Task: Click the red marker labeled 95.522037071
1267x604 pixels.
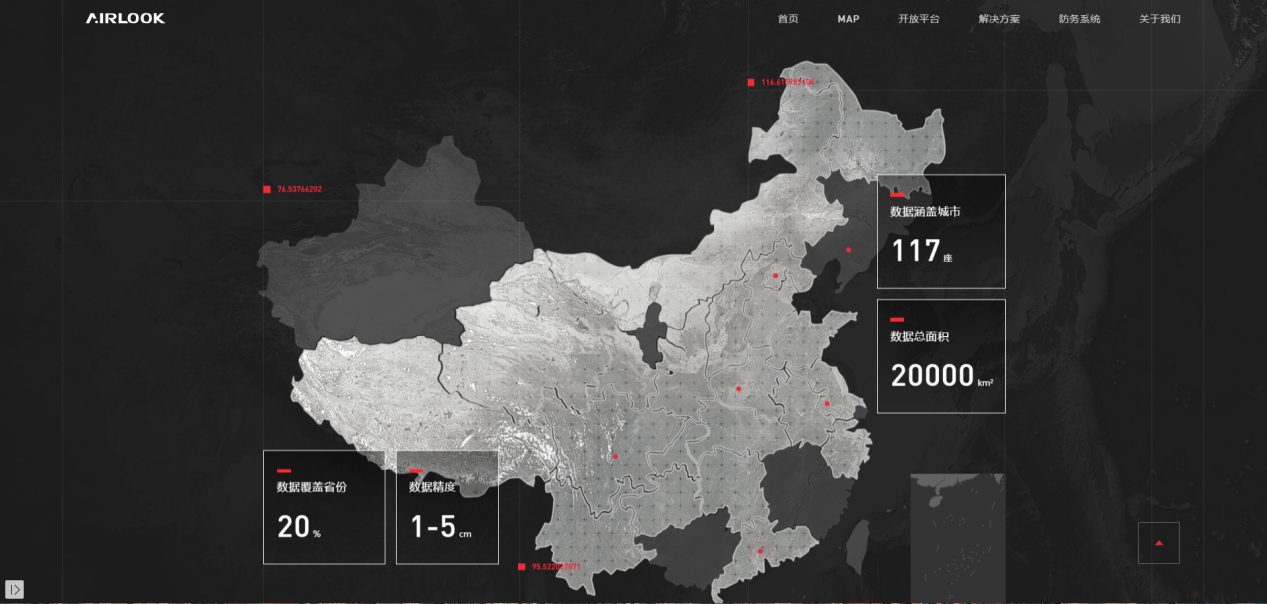Action: 521,566
